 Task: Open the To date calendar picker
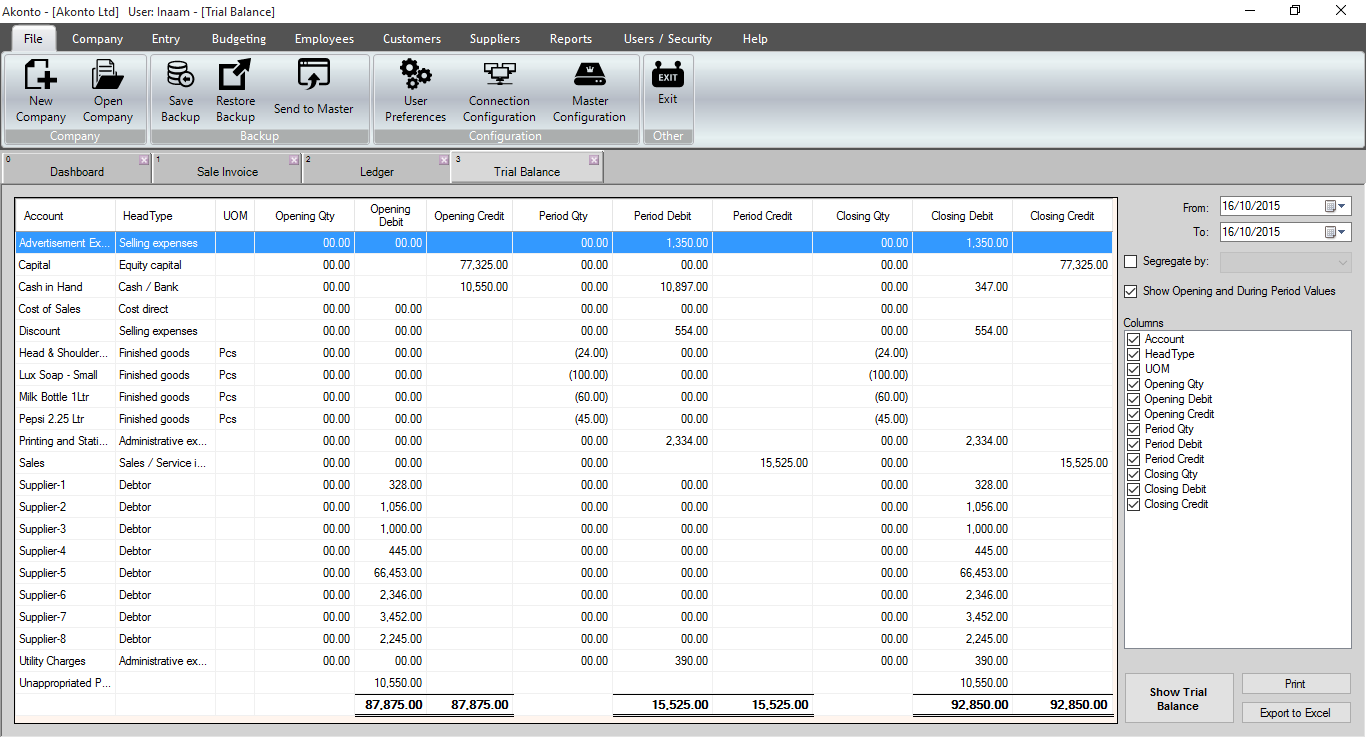[1336, 232]
